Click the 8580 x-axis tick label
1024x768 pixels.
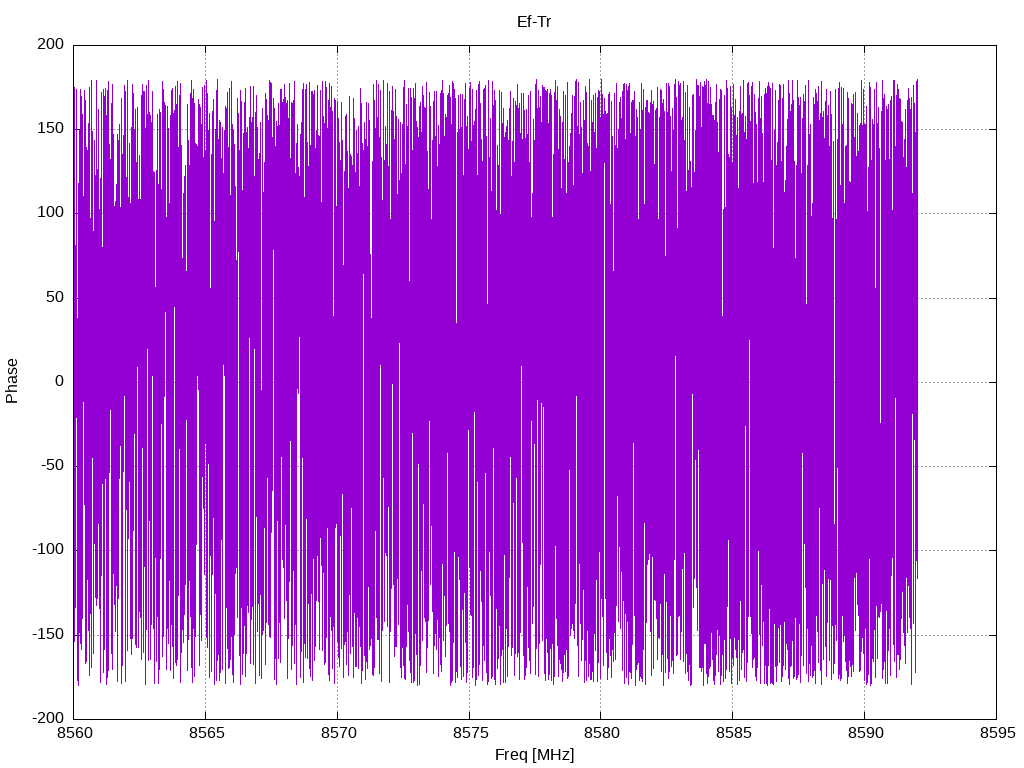pyautogui.click(x=601, y=733)
